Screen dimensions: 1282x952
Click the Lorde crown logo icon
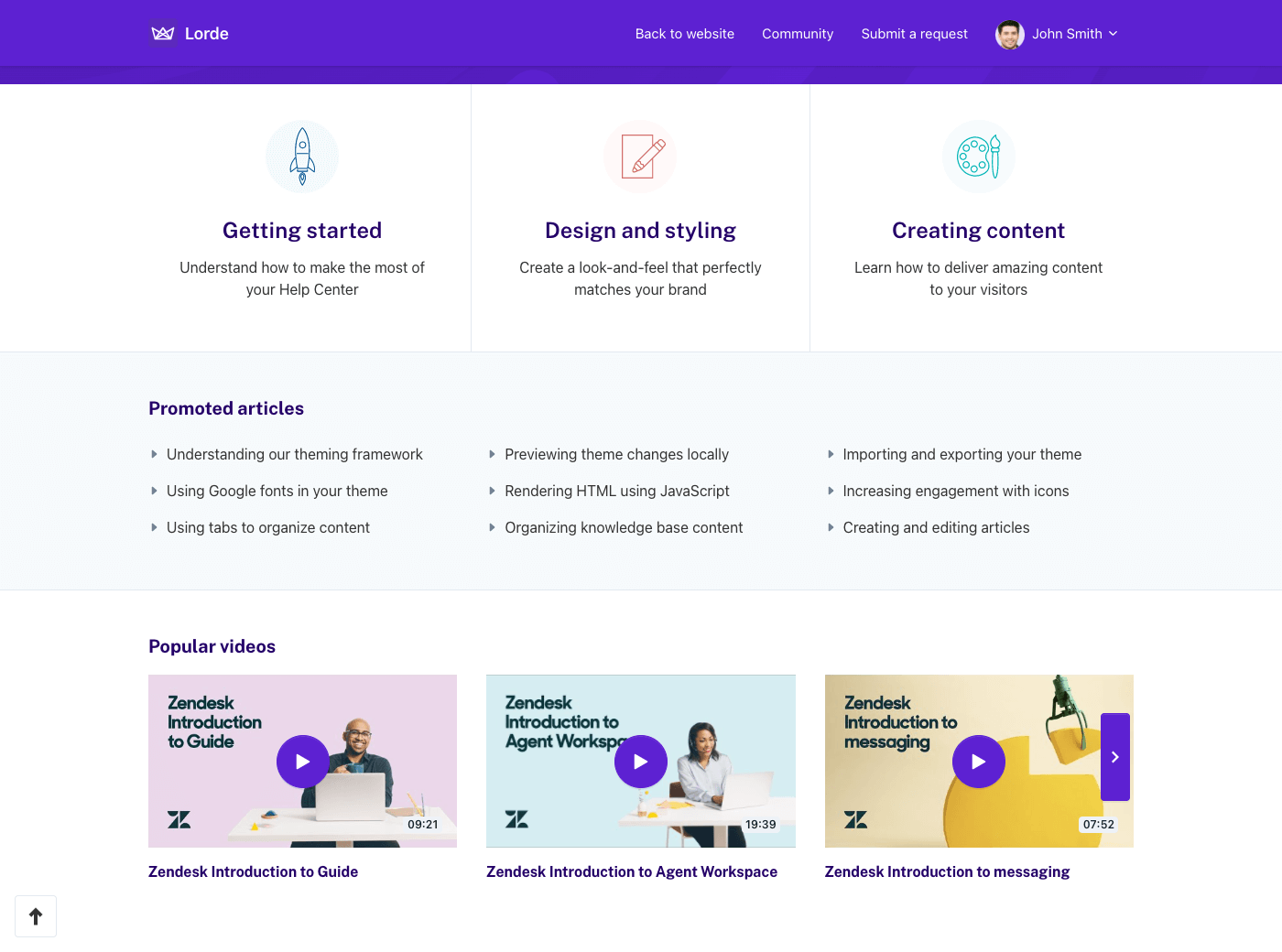pyautogui.click(x=163, y=34)
